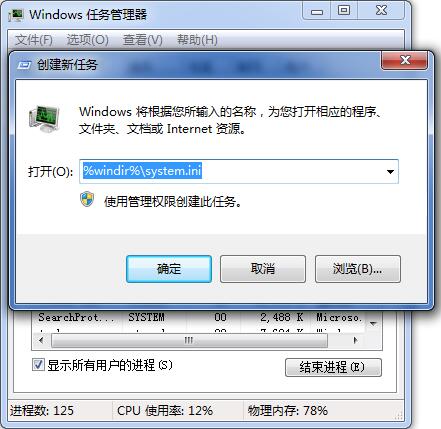Click the Task Manager title bar icon
The width and height of the screenshot is (441, 429).
pyautogui.click(x=16, y=15)
